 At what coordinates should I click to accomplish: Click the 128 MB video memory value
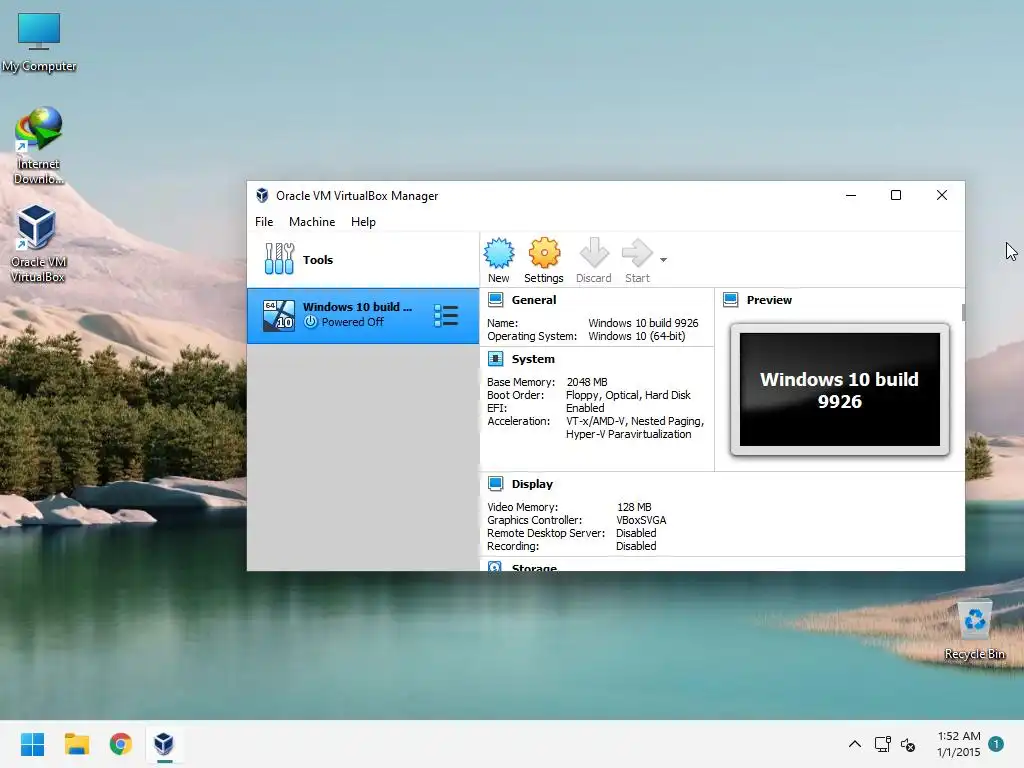(x=634, y=507)
